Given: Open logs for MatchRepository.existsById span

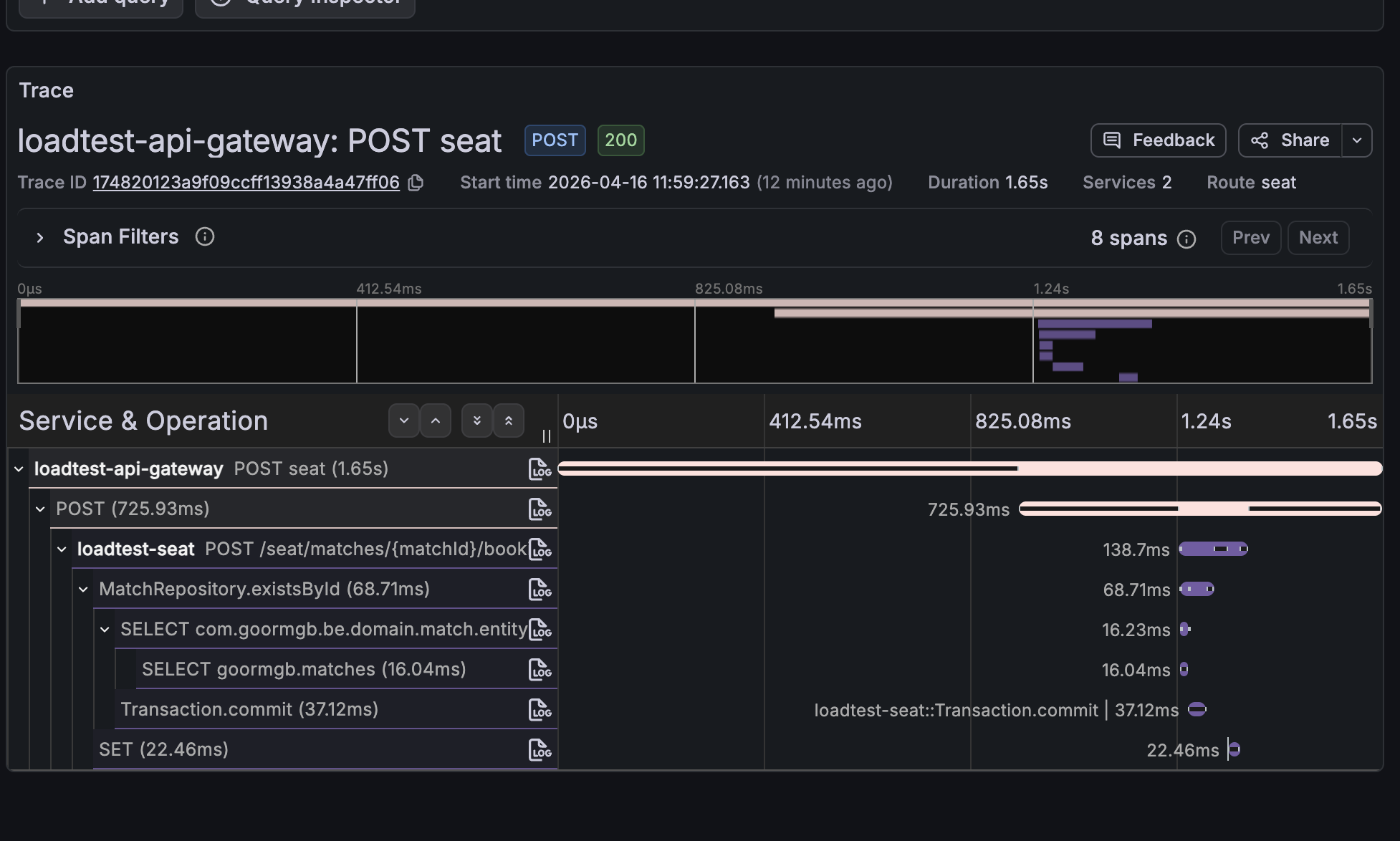Looking at the screenshot, I should coord(540,589).
